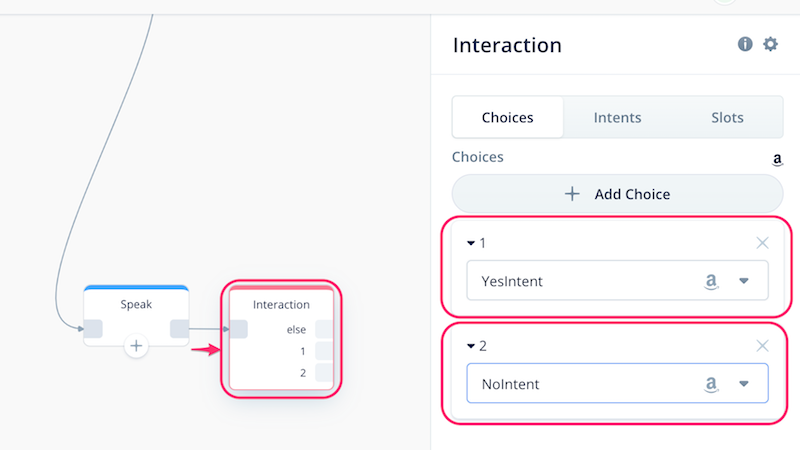
Task: Remove choice 1 with its X icon
Action: [x=762, y=243]
